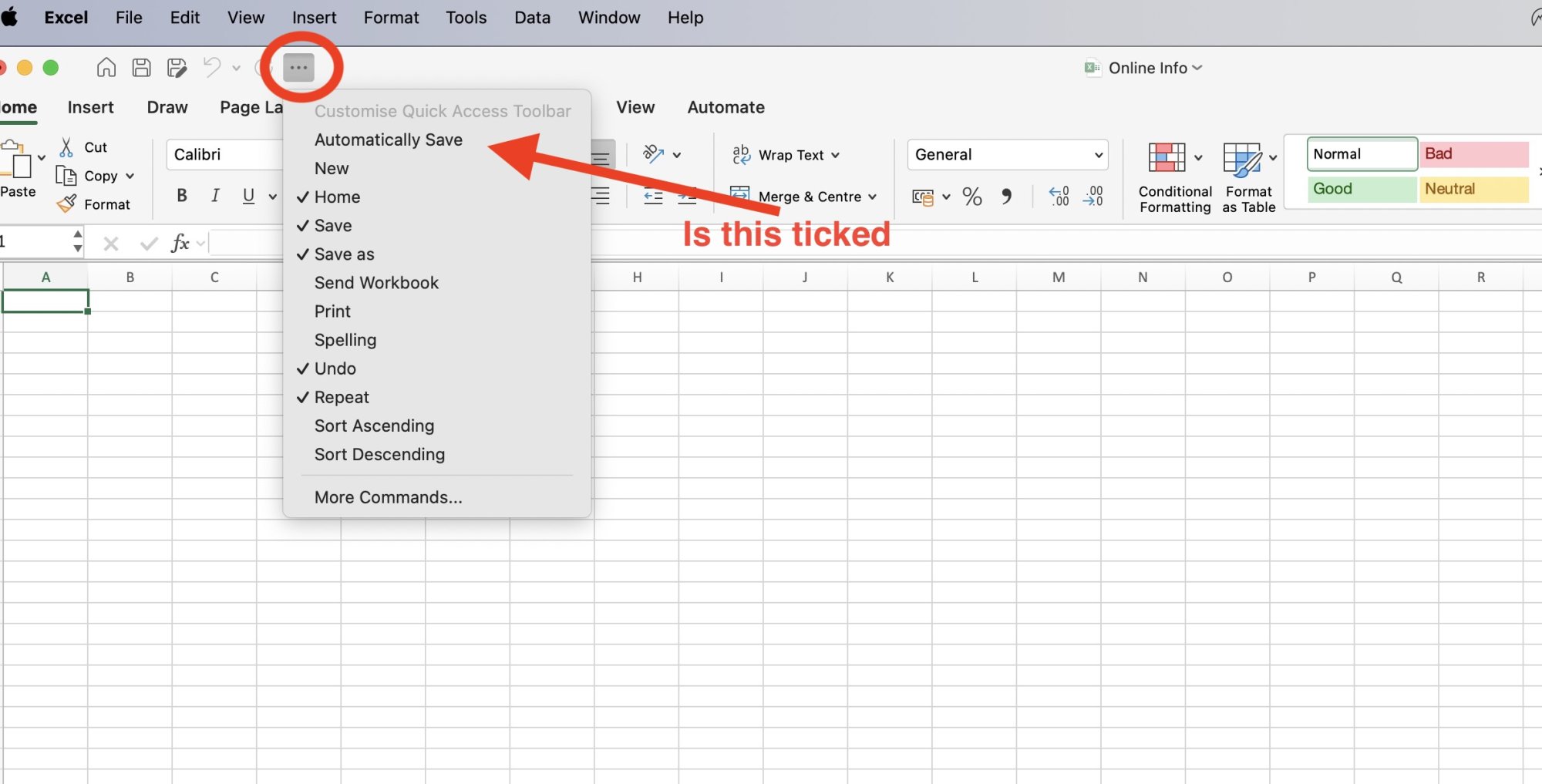Open the Calibri font name box
1542x784 pixels.
pos(225,154)
